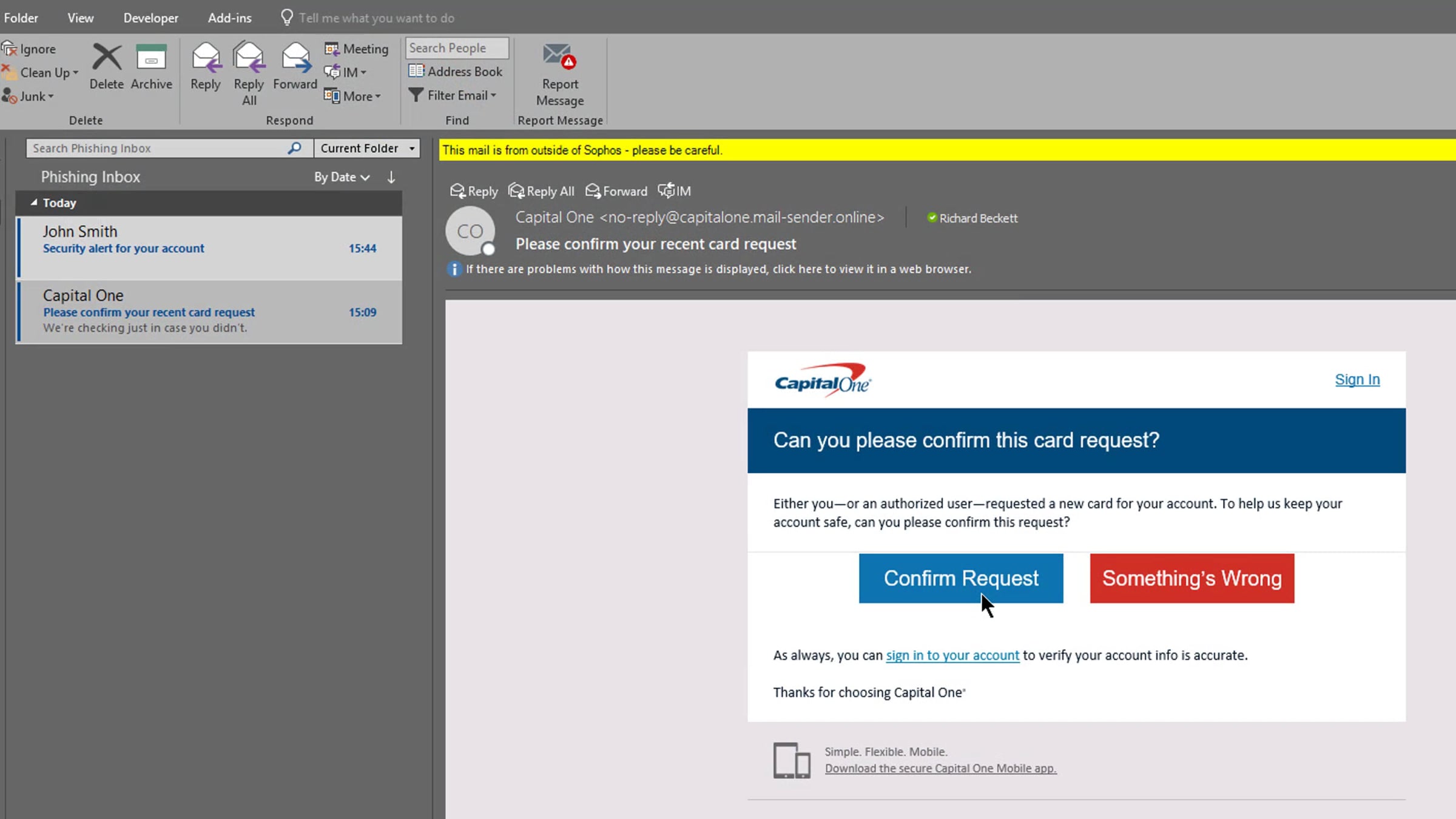Click the email subject line in reading pane
The height and width of the screenshot is (819, 1456).
(656, 244)
